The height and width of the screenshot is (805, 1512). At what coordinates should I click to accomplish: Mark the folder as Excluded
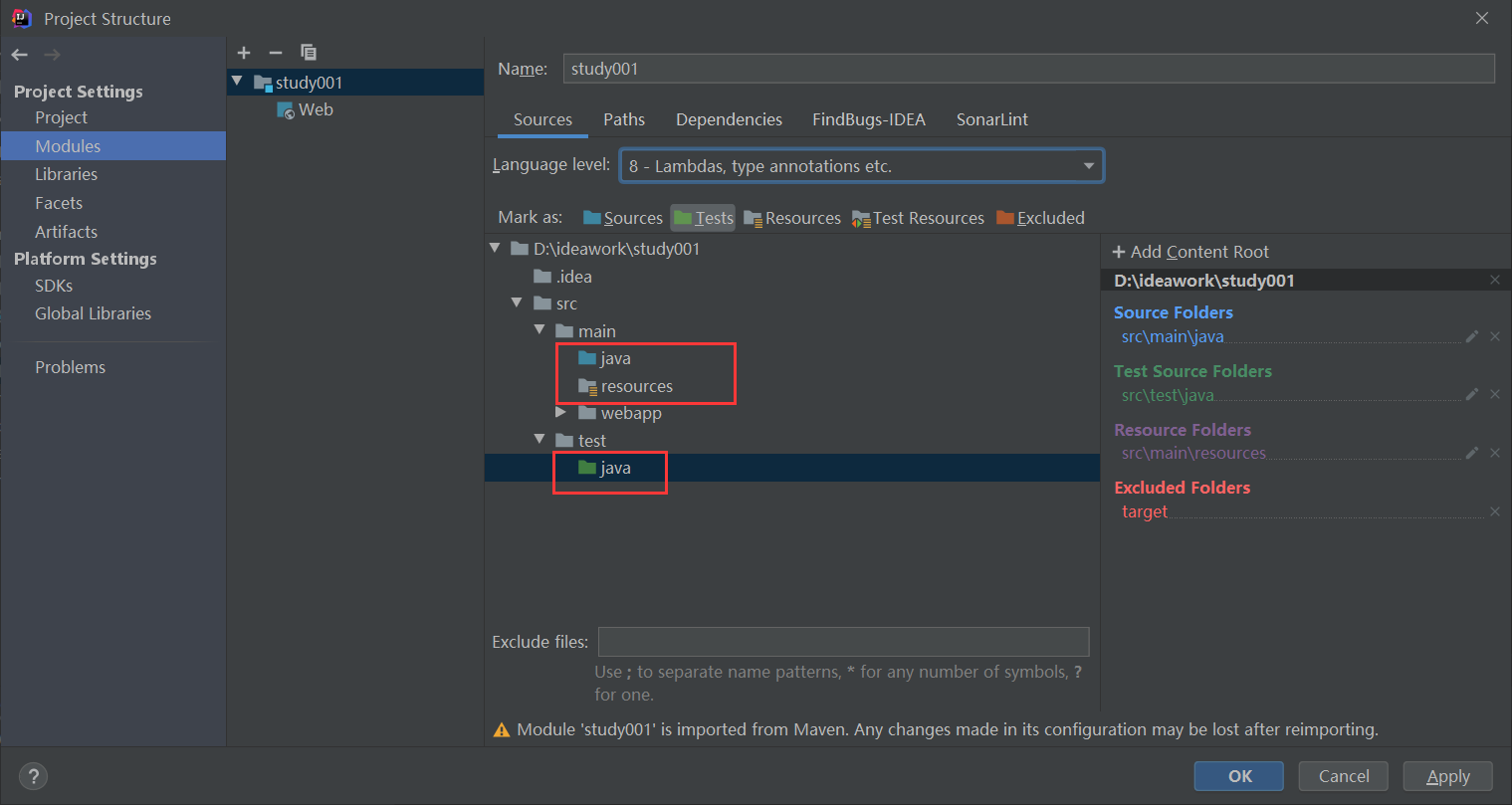[1040, 218]
